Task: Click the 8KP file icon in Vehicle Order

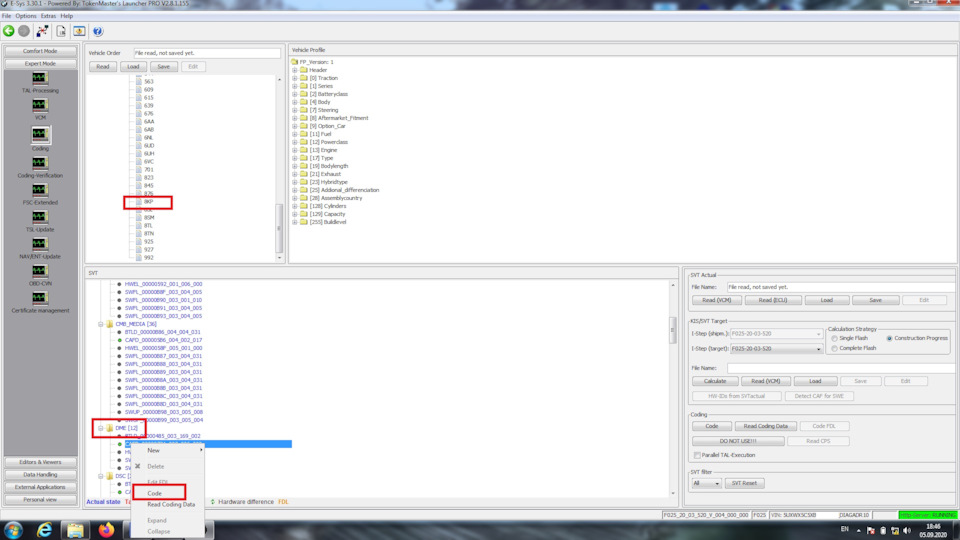Action: tap(139, 201)
